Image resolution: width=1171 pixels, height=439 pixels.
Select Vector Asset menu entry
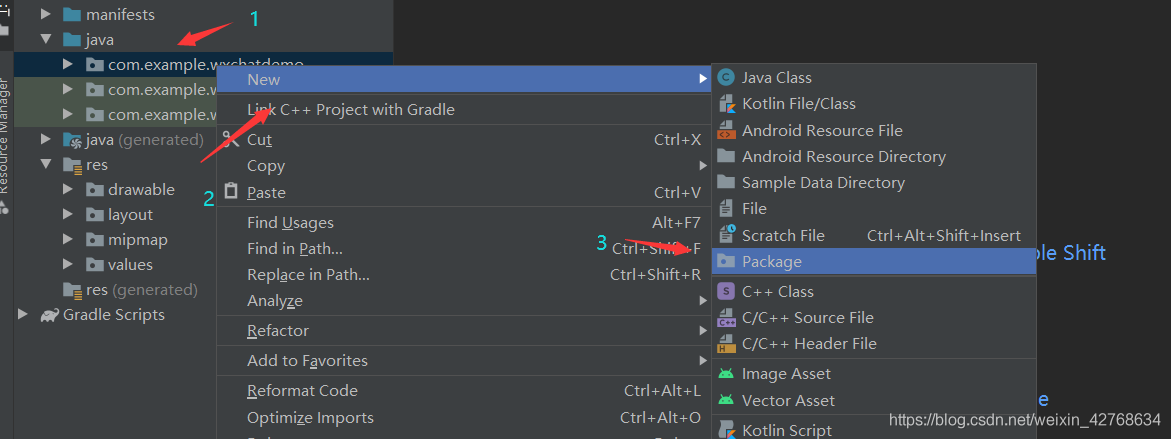788,401
